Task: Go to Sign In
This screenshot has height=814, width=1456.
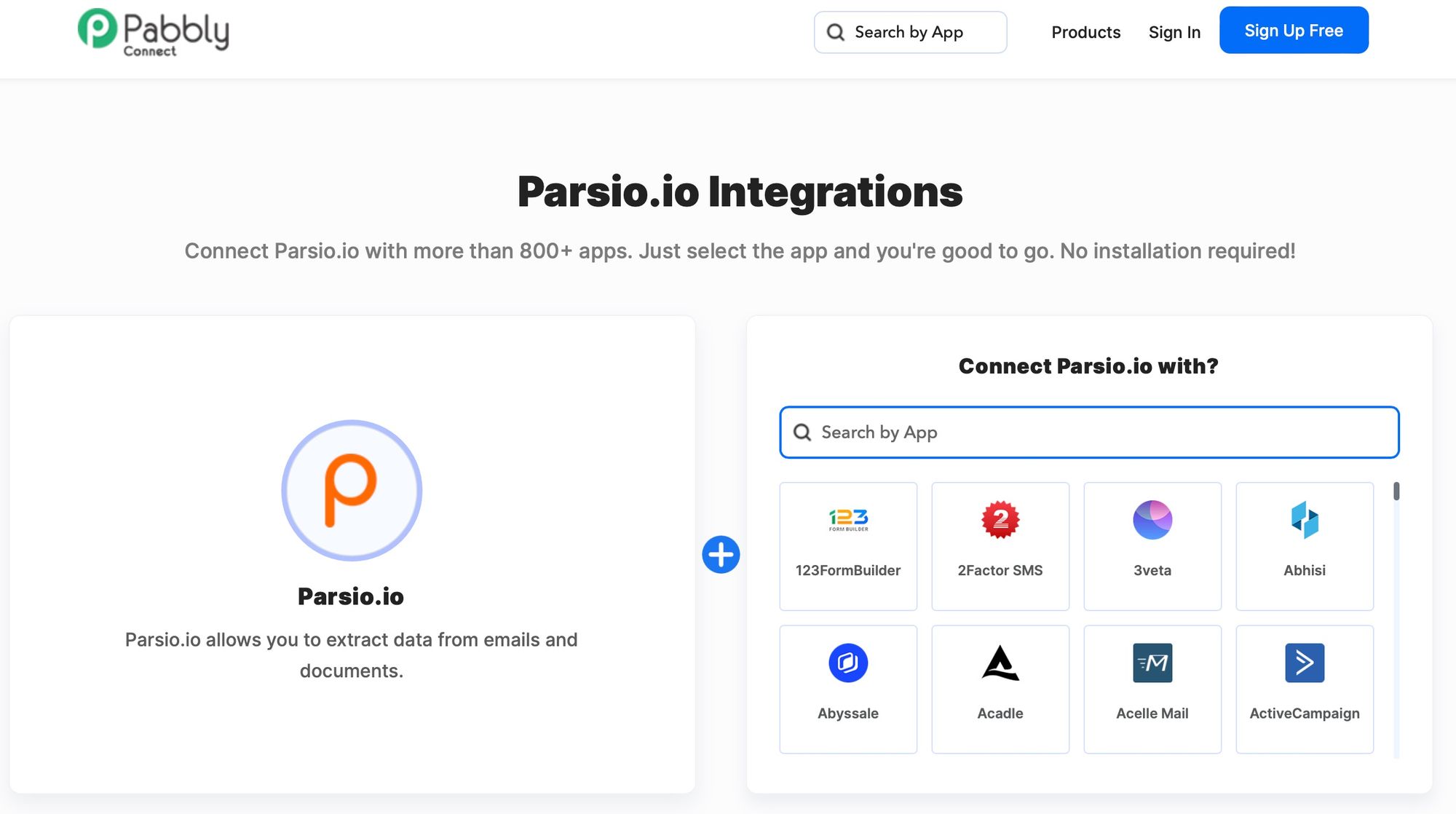Action: click(x=1174, y=32)
